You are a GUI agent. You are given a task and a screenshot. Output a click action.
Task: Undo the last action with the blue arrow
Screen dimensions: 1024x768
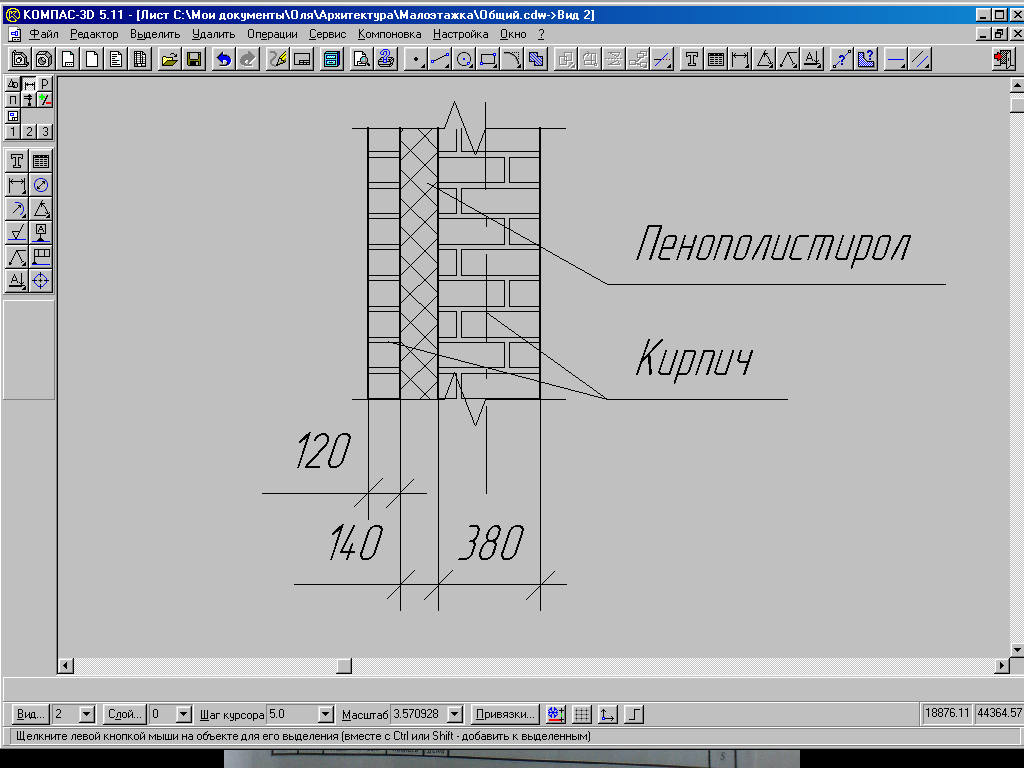(224, 59)
